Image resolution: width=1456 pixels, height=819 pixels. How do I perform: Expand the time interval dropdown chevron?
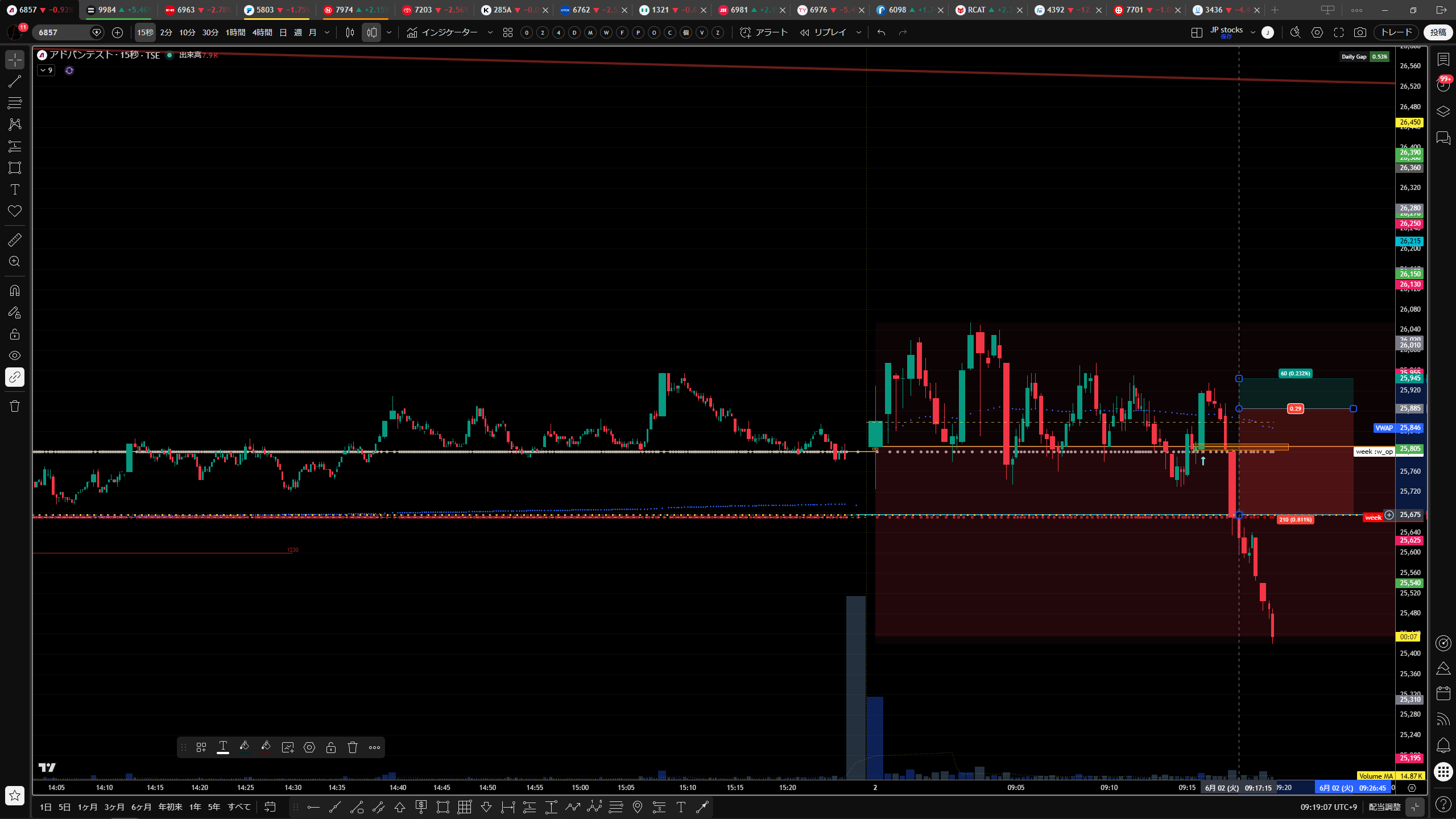pos(327,32)
